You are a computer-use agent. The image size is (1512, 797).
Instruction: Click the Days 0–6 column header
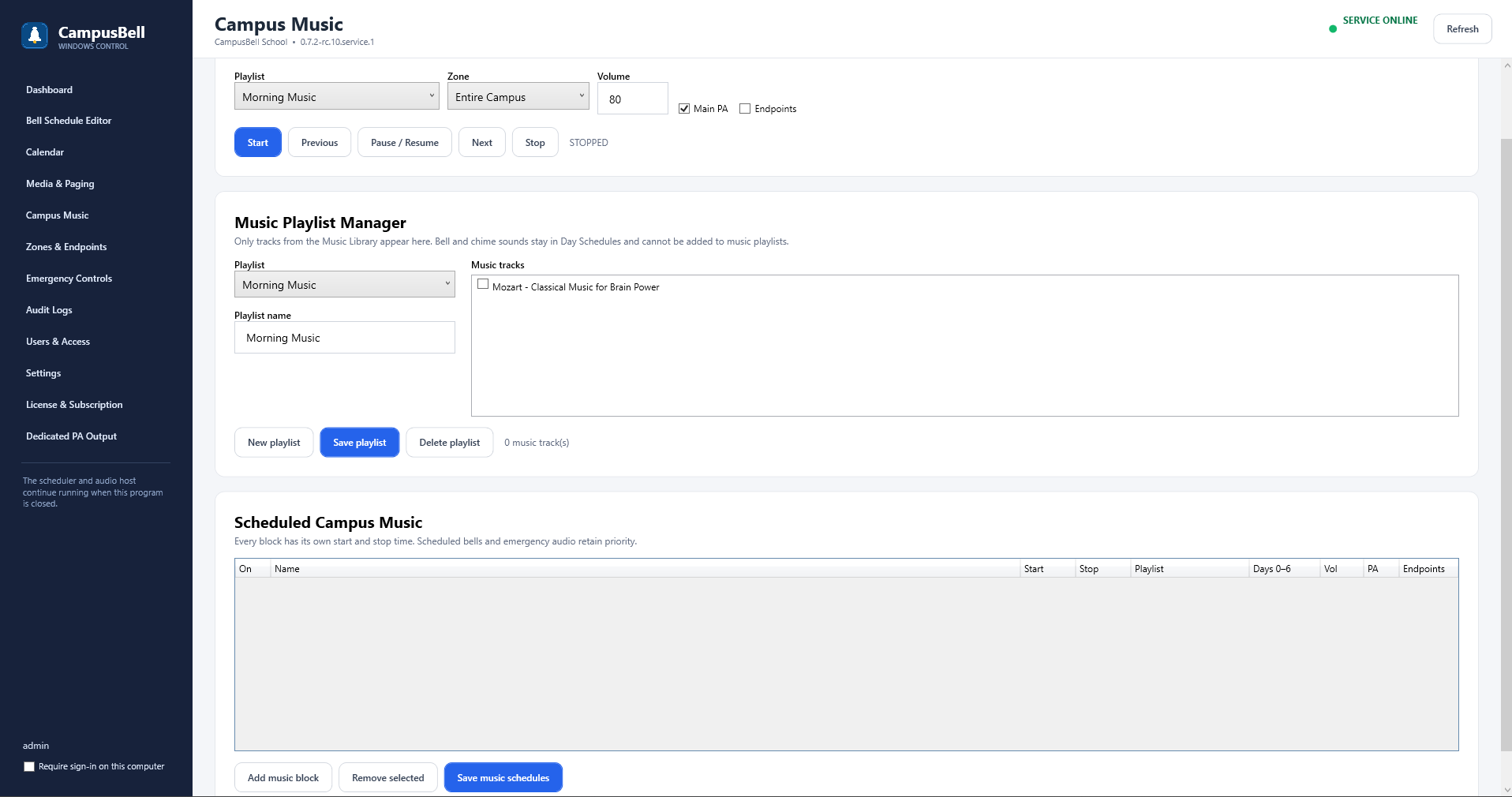pos(1285,569)
